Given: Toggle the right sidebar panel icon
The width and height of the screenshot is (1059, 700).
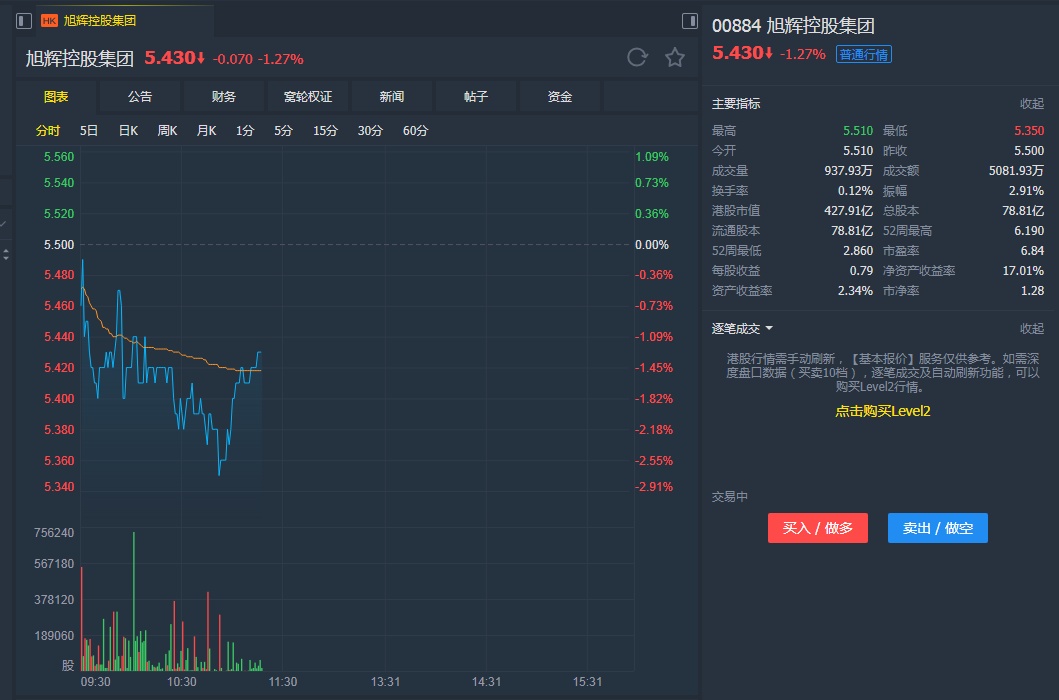Looking at the screenshot, I should (x=689, y=20).
